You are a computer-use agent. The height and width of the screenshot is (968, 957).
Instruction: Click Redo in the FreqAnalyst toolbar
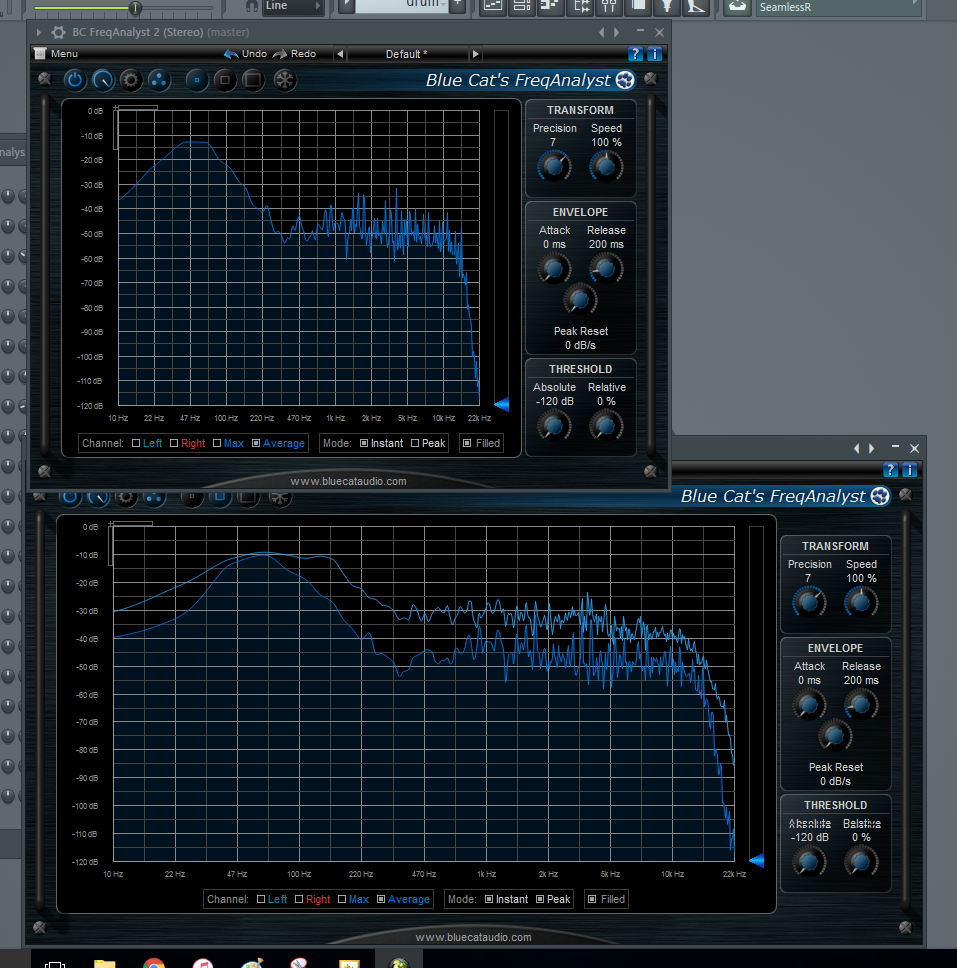pos(295,54)
